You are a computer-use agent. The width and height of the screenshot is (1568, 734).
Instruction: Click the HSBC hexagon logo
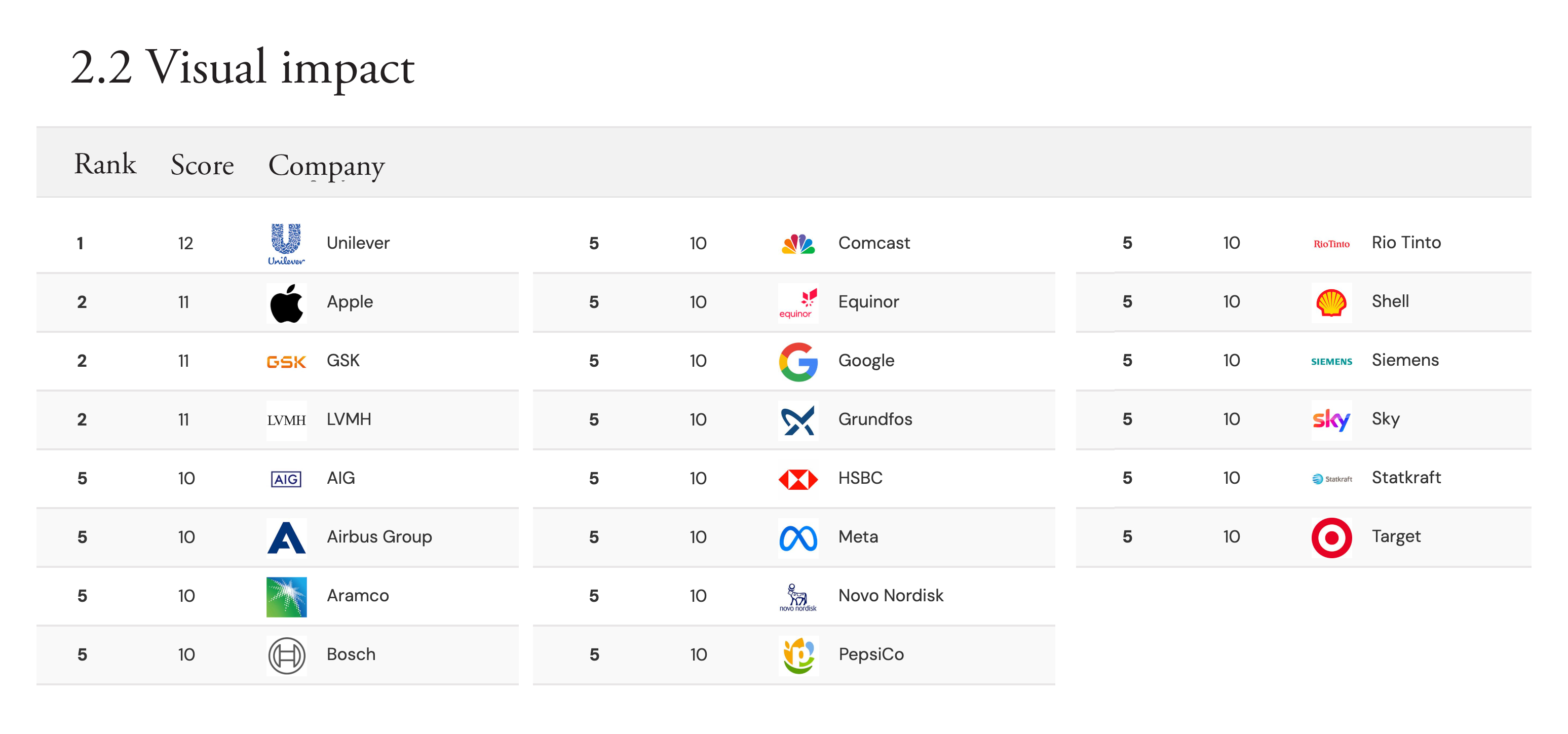798,479
